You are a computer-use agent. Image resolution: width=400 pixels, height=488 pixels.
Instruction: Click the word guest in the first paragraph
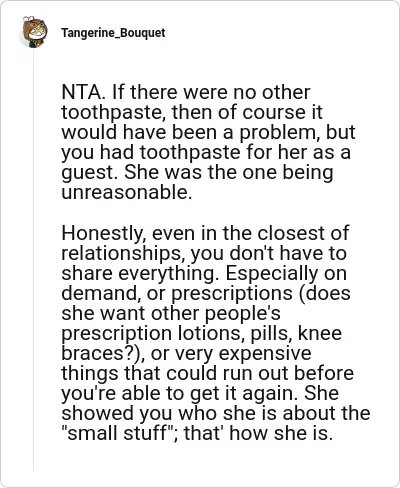88,173
